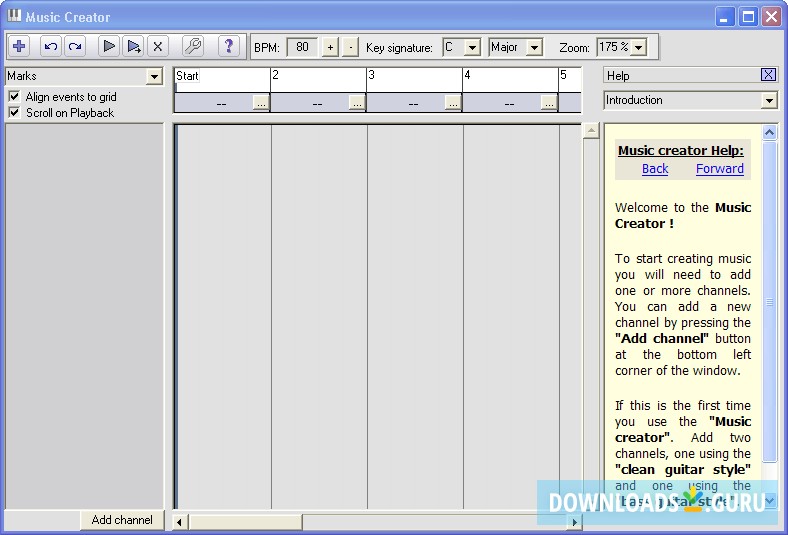The height and width of the screenshot is (535, 788).
Task: Click the blue plus New toolbar icon
Action: 19,46
